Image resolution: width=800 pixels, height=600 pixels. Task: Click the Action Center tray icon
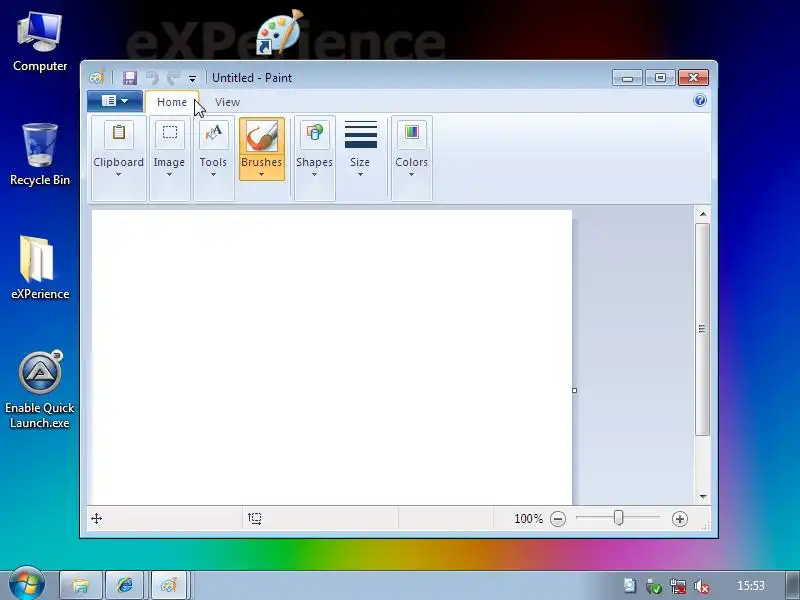click(630, 586)
